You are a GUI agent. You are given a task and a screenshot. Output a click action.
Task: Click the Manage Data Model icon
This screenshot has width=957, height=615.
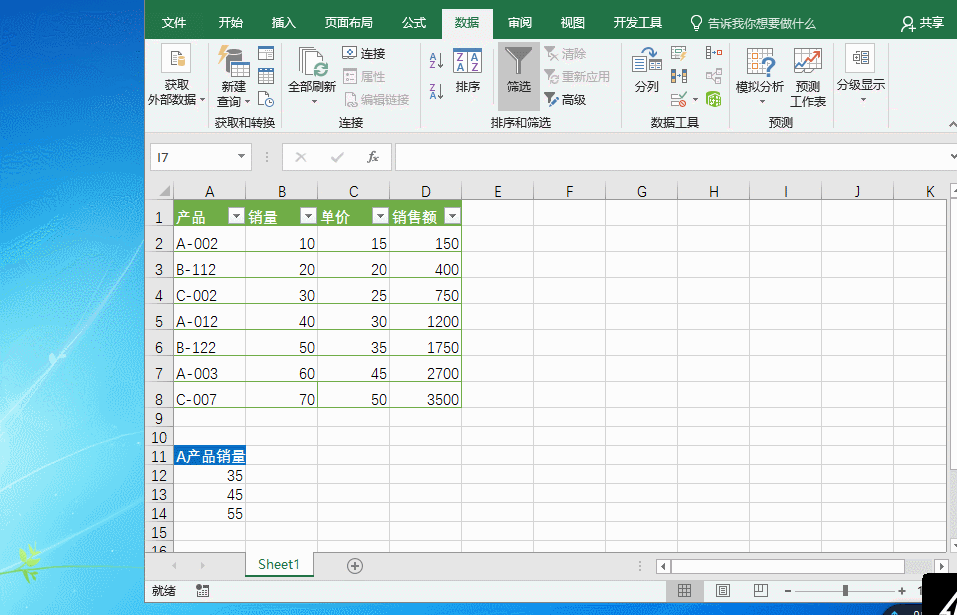(713, 99)
